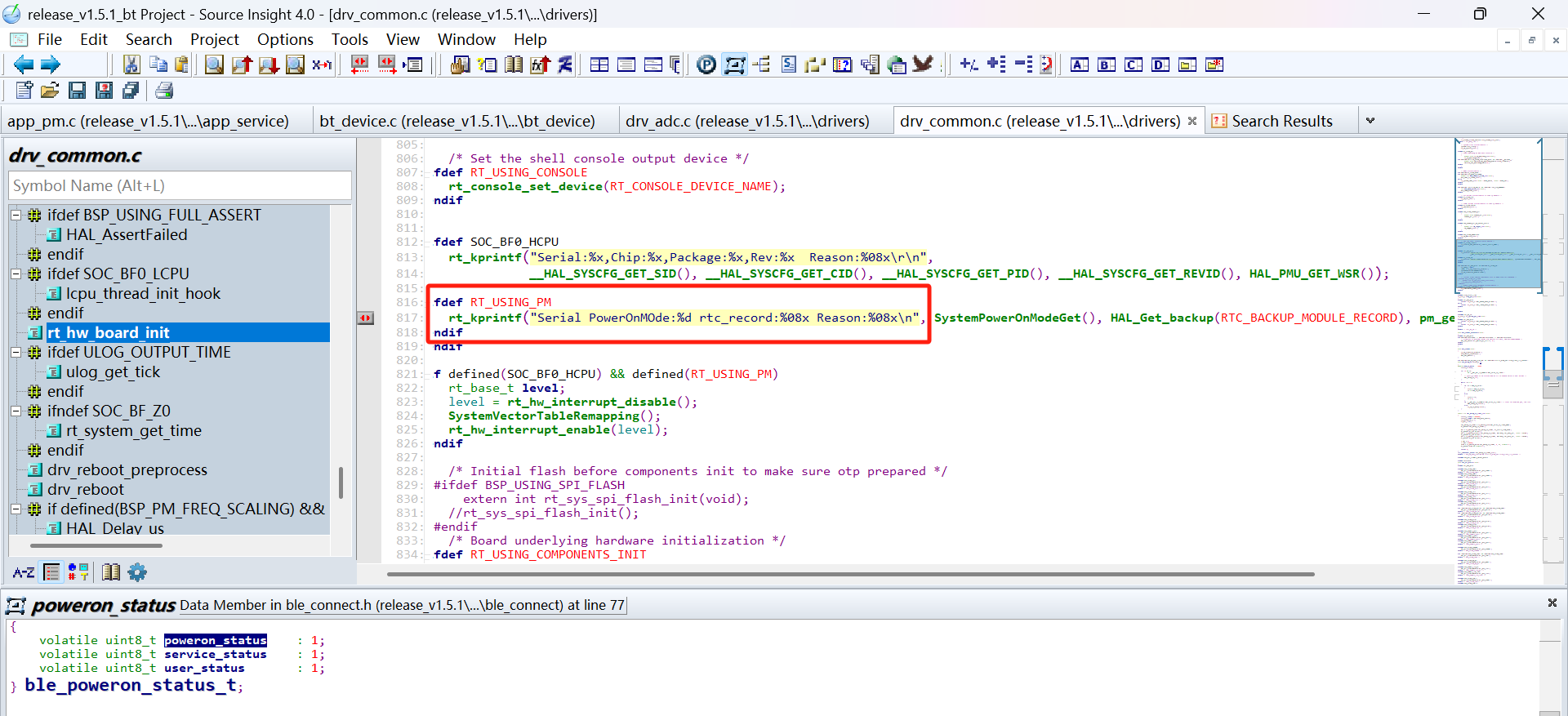Click the Cut scissors icon
Image resolution: width=1568 pixels, height=716 pixels.
coord(131,64)
